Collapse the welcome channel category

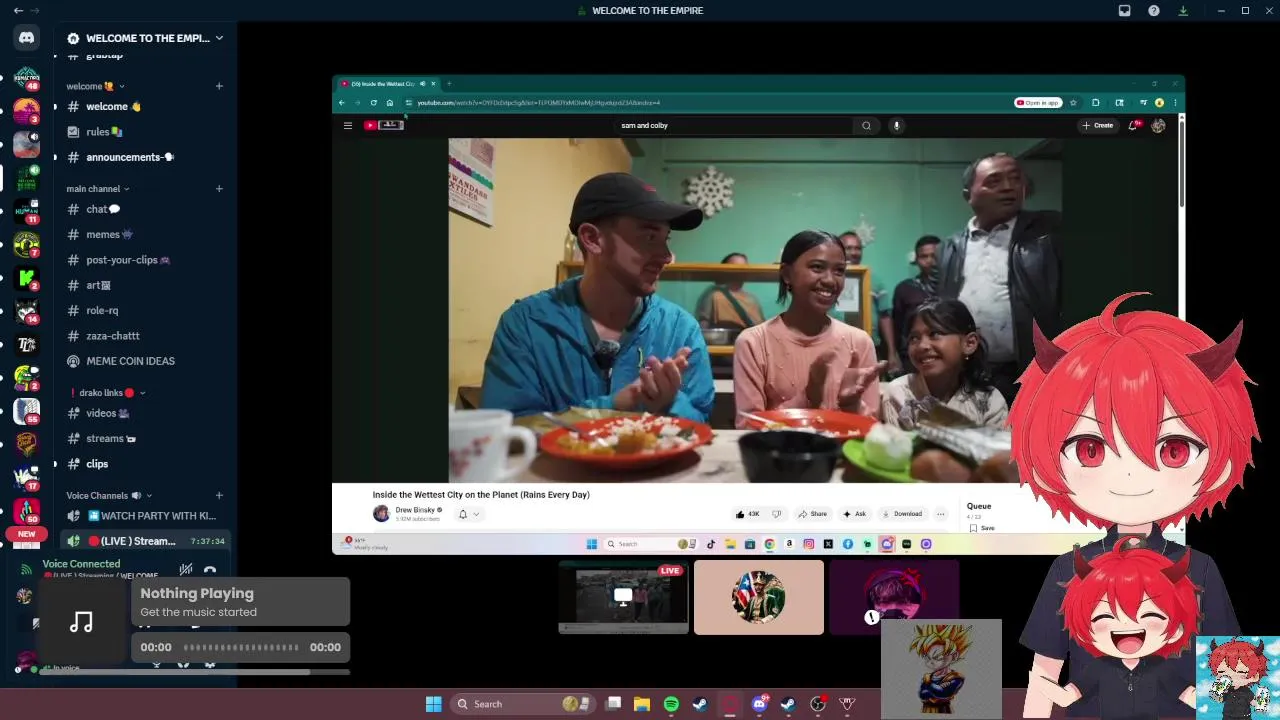pyautogui.click(x=95, y=86)
